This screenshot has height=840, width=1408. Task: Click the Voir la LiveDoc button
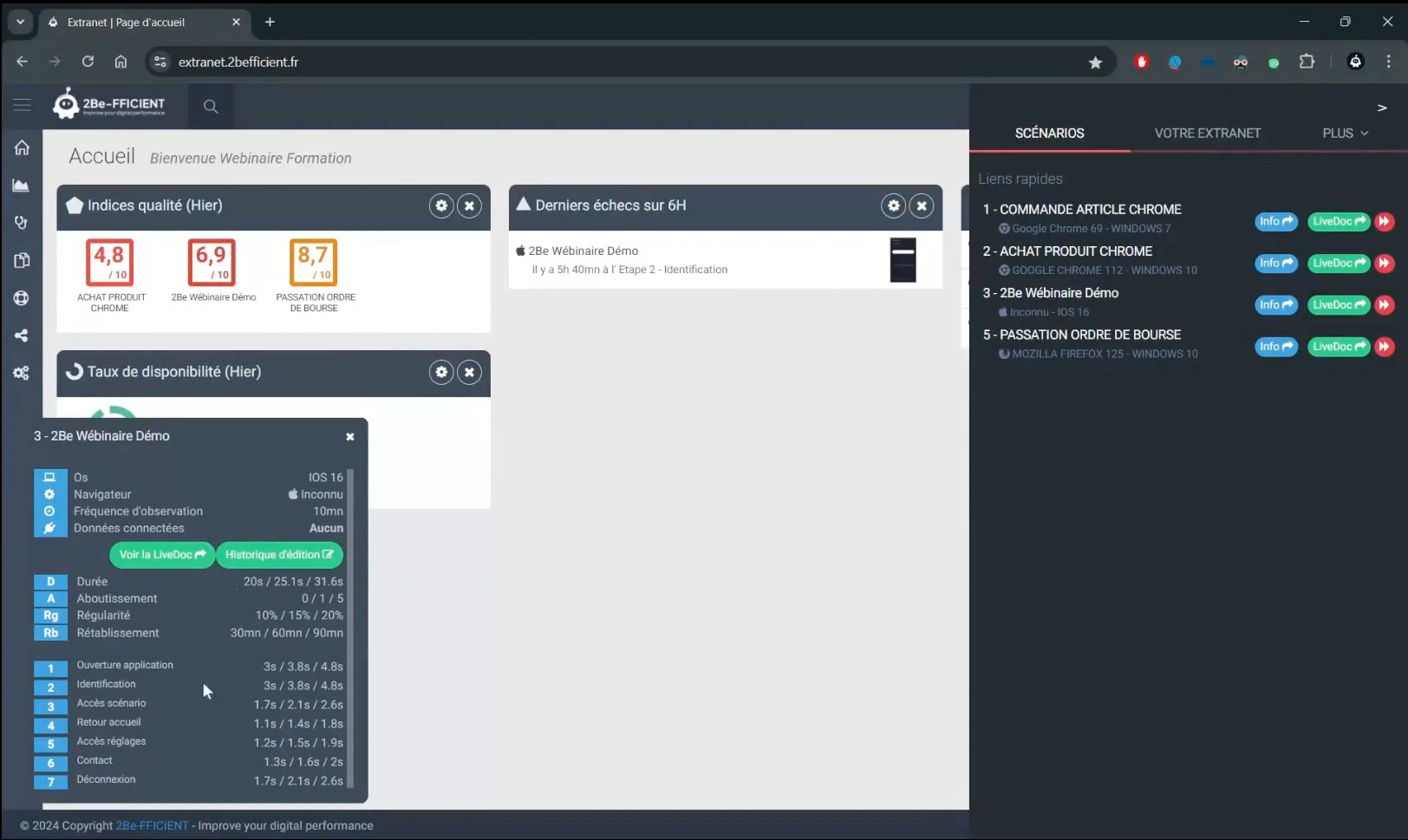[162, 555]
